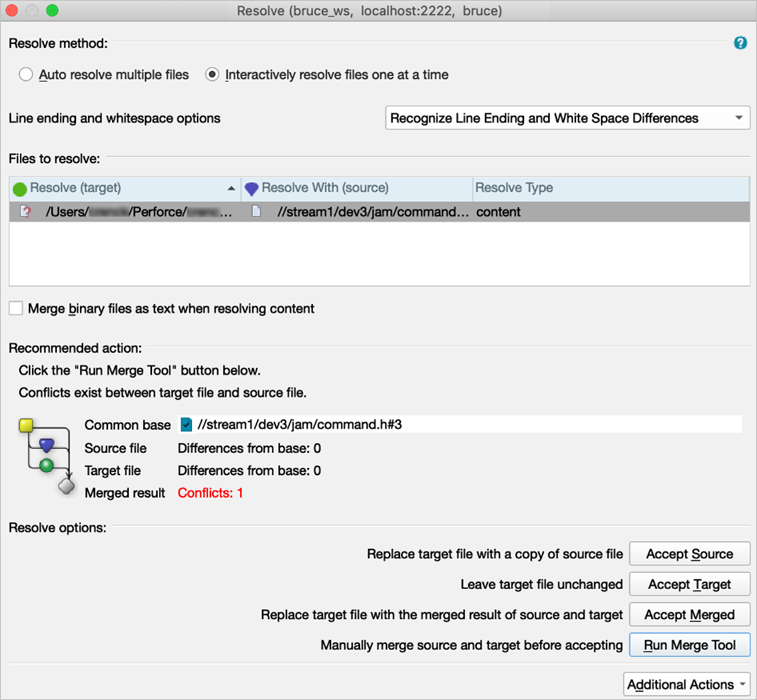Click sort arrow on Resolve (target) column
The width and height of the screenshot is (757, 700).
click(x=232, y=188)
